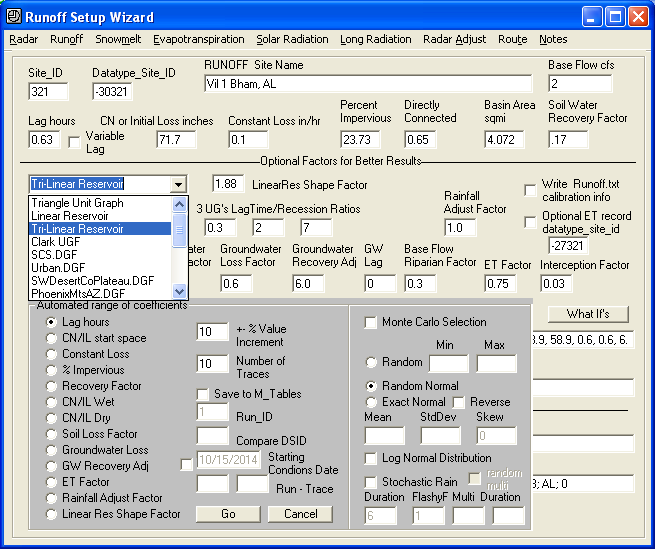Viewport: 655px width, 549px height.
Task: Select the Exact Normal radio option
Action: (372, 402)
